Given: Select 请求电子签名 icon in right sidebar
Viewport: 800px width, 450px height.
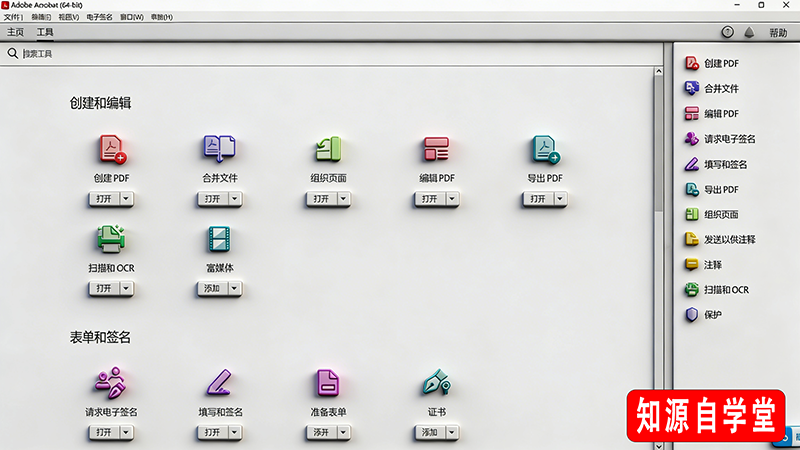Looking at the screenshot, I should 692,139.
